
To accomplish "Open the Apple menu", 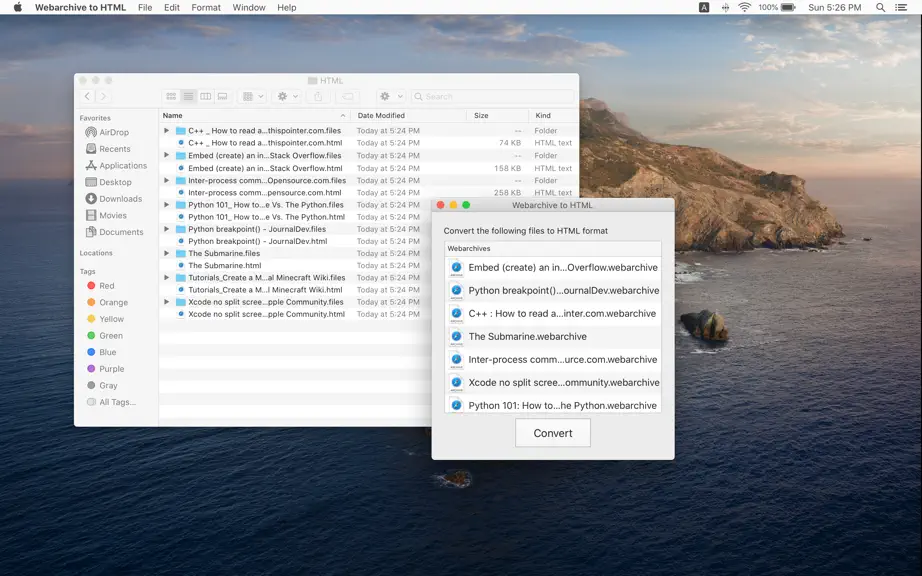I will click(x=18, y=7).
